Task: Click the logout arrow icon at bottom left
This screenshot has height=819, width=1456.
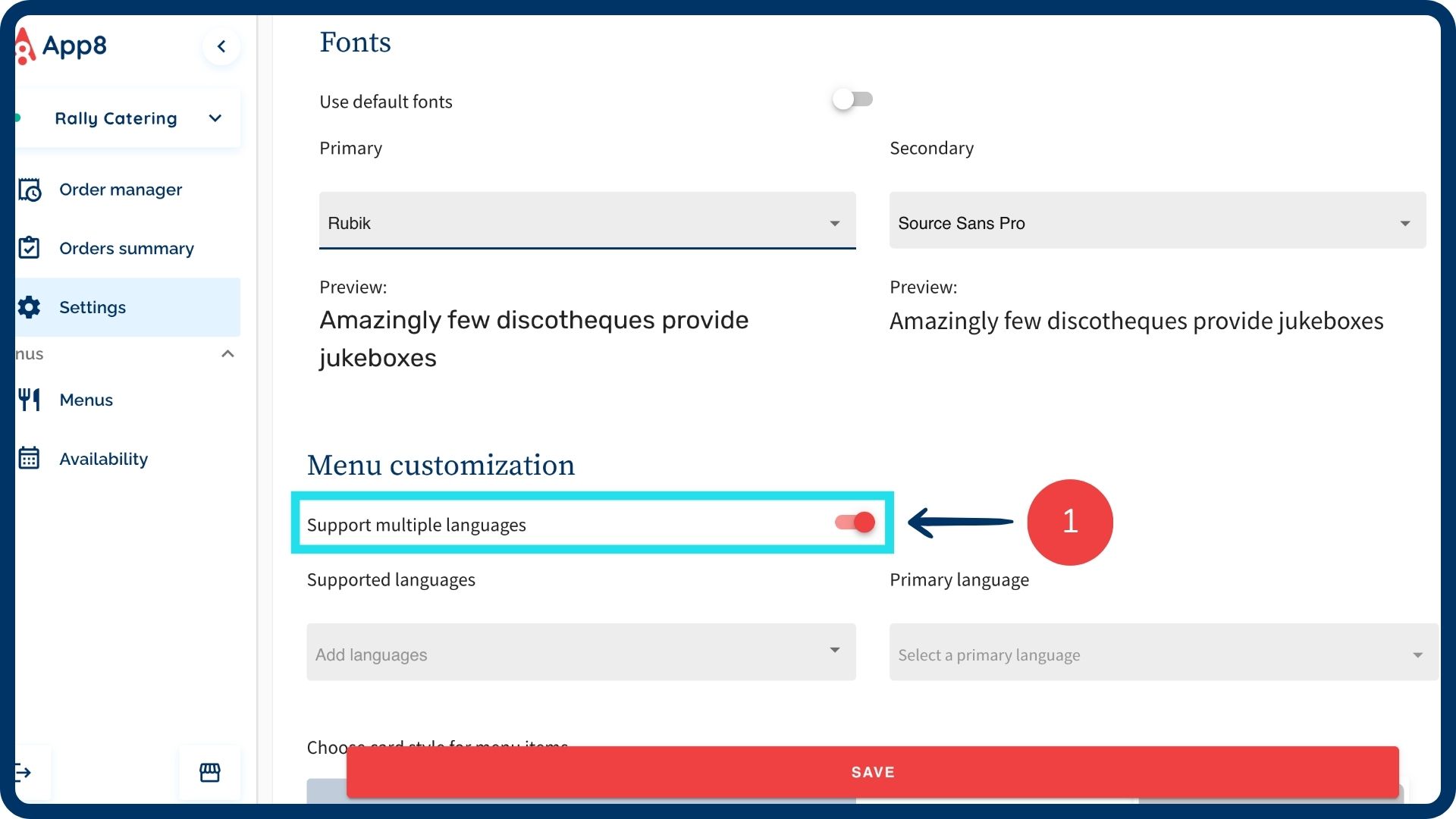Action: pos(24,772)
